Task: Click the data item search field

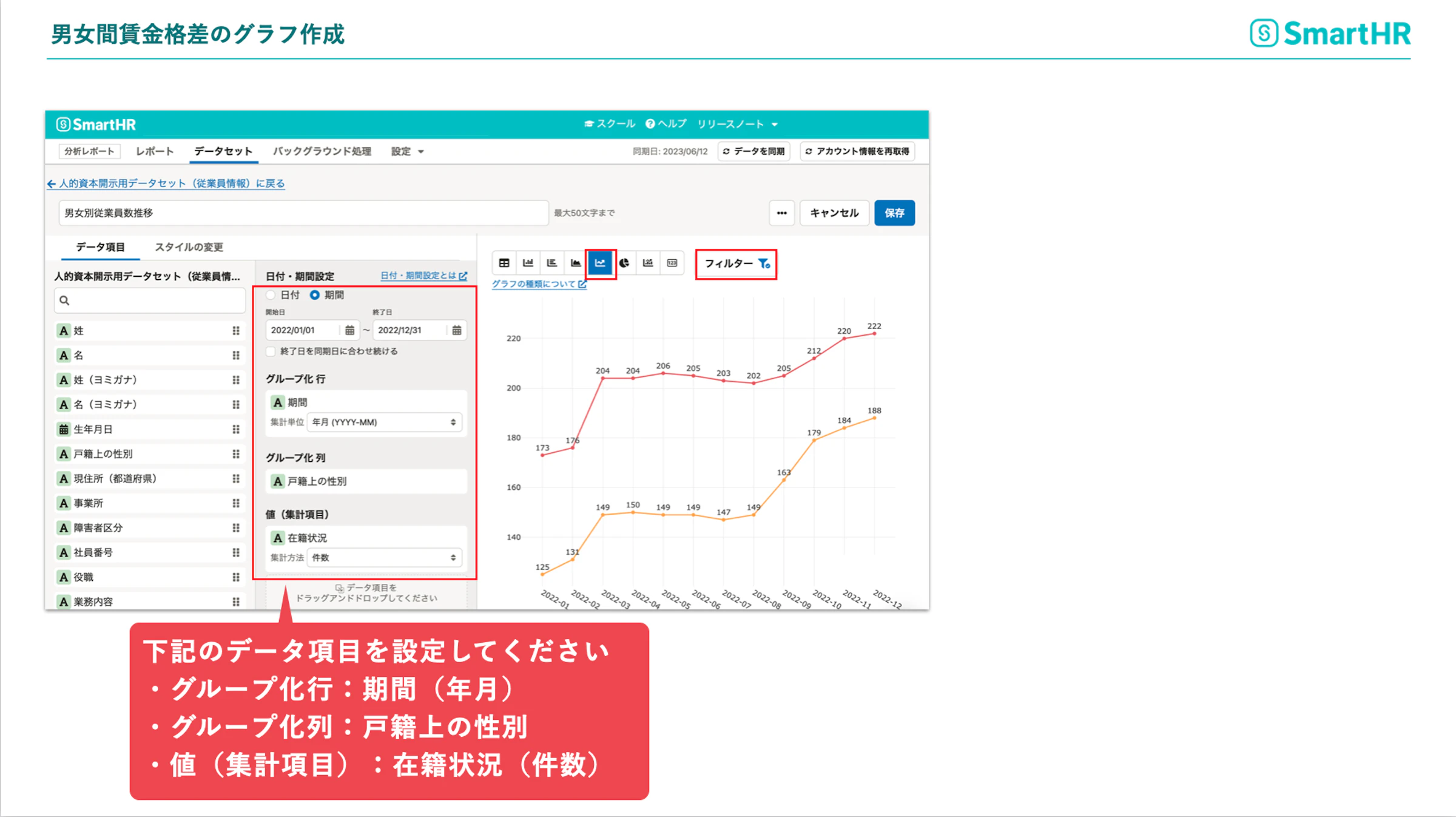Action: click(150, 300)
